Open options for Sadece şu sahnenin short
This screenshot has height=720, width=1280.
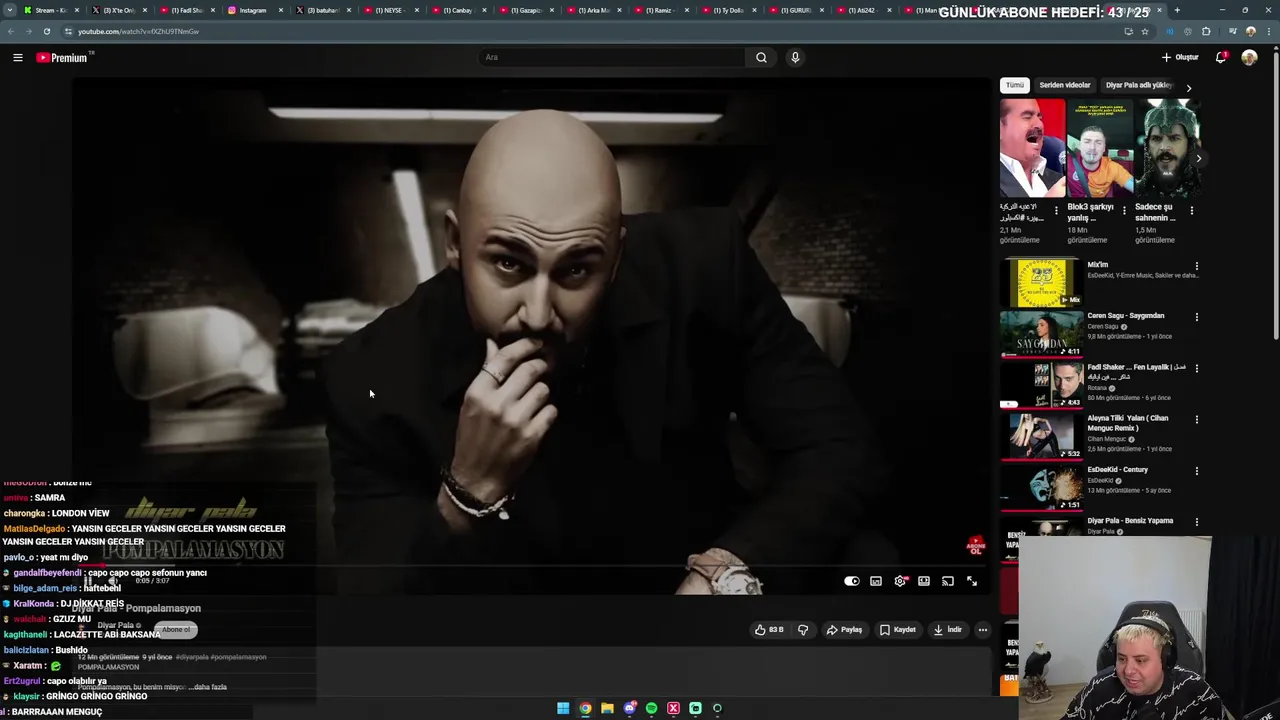tap(1192, 211)
